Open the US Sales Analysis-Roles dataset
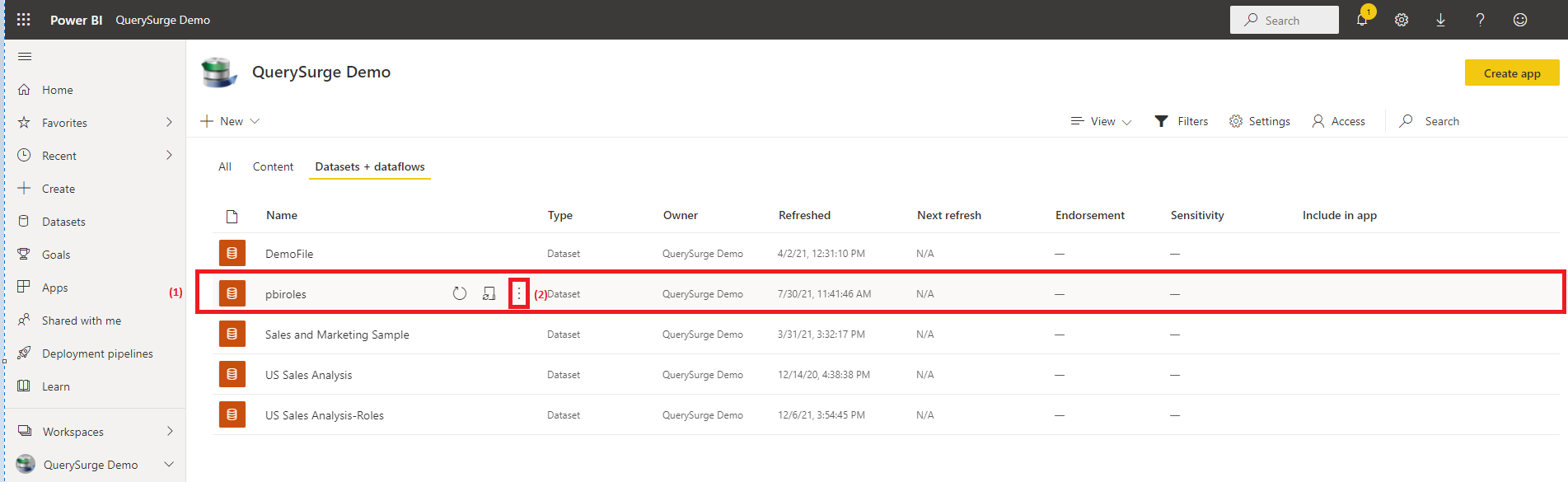 (x=325, y=415)
